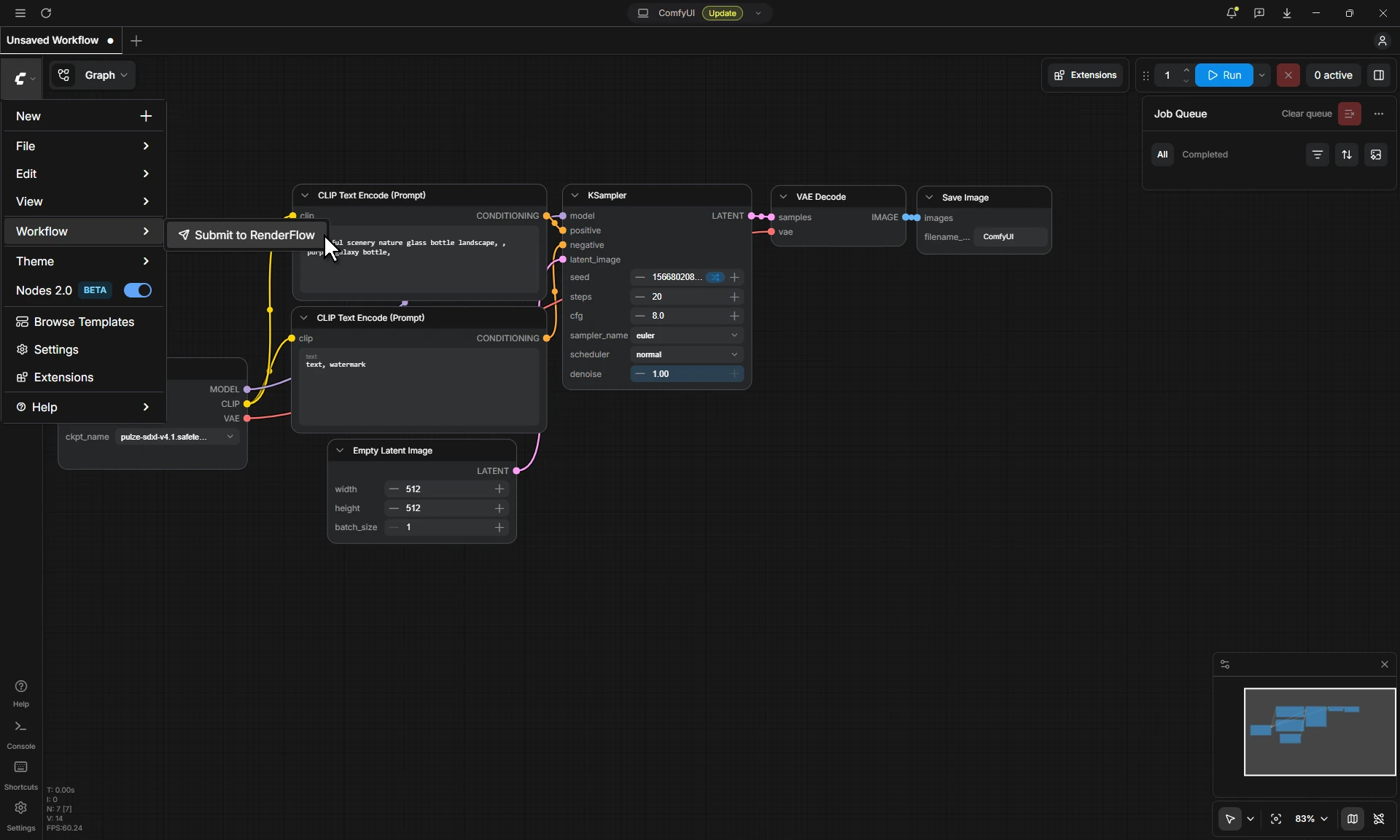This screenshot has height=840, width=1400.
Task: Open the sampler_name euler dropdown
Action: (x=687, y=335)
